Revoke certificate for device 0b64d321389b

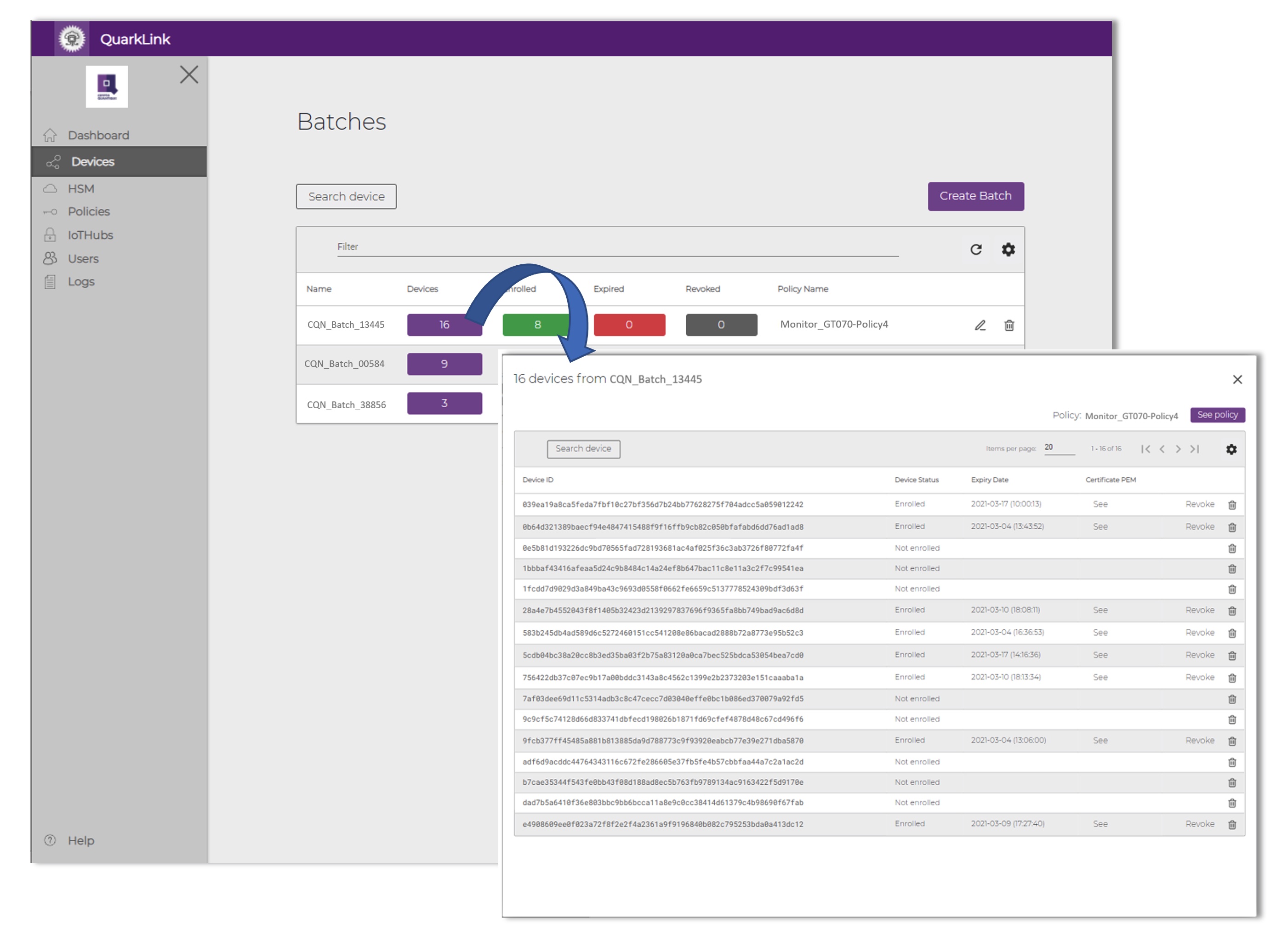tap(1199, 526)
